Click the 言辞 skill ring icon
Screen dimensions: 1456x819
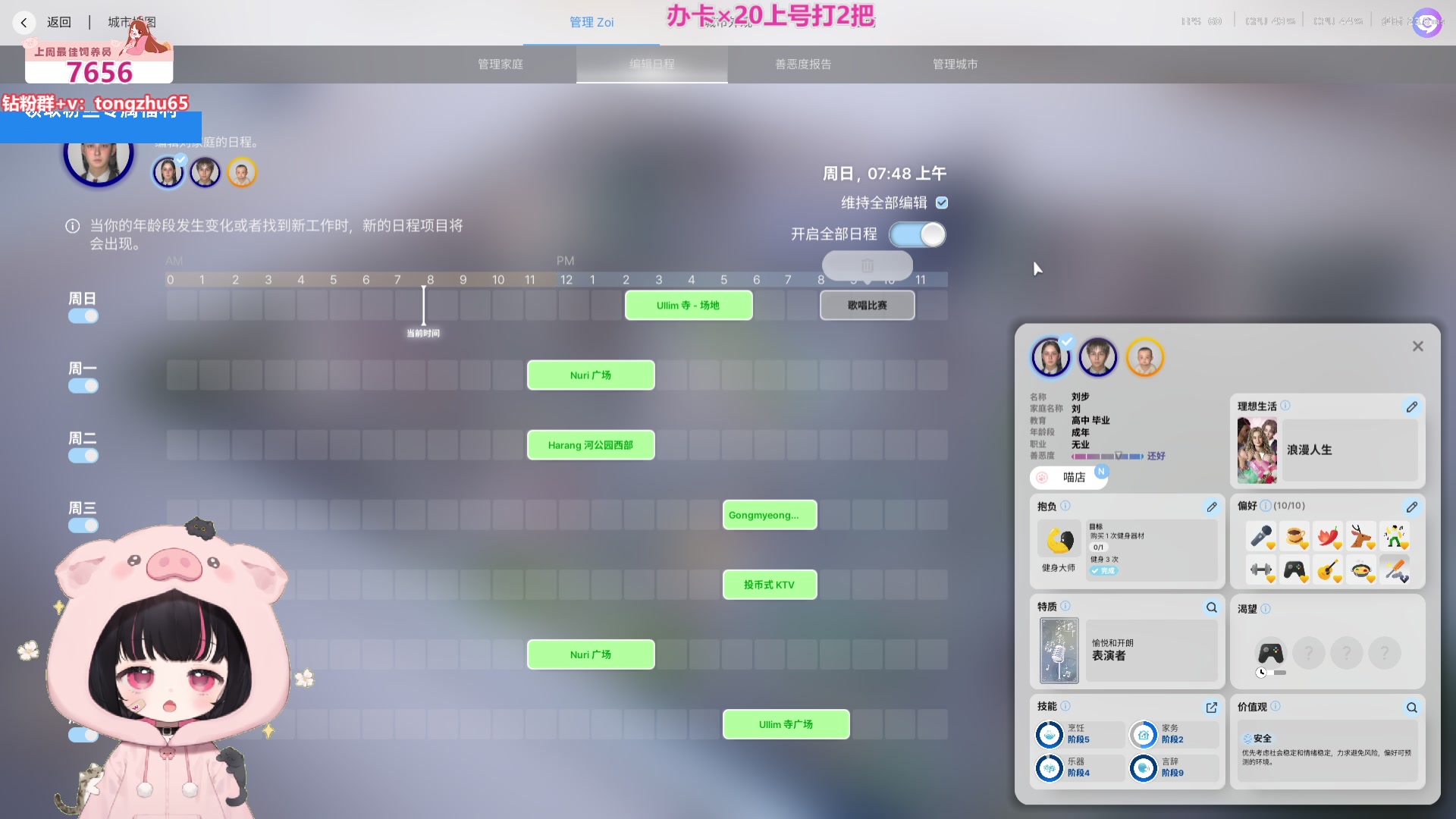point(1144,767)
